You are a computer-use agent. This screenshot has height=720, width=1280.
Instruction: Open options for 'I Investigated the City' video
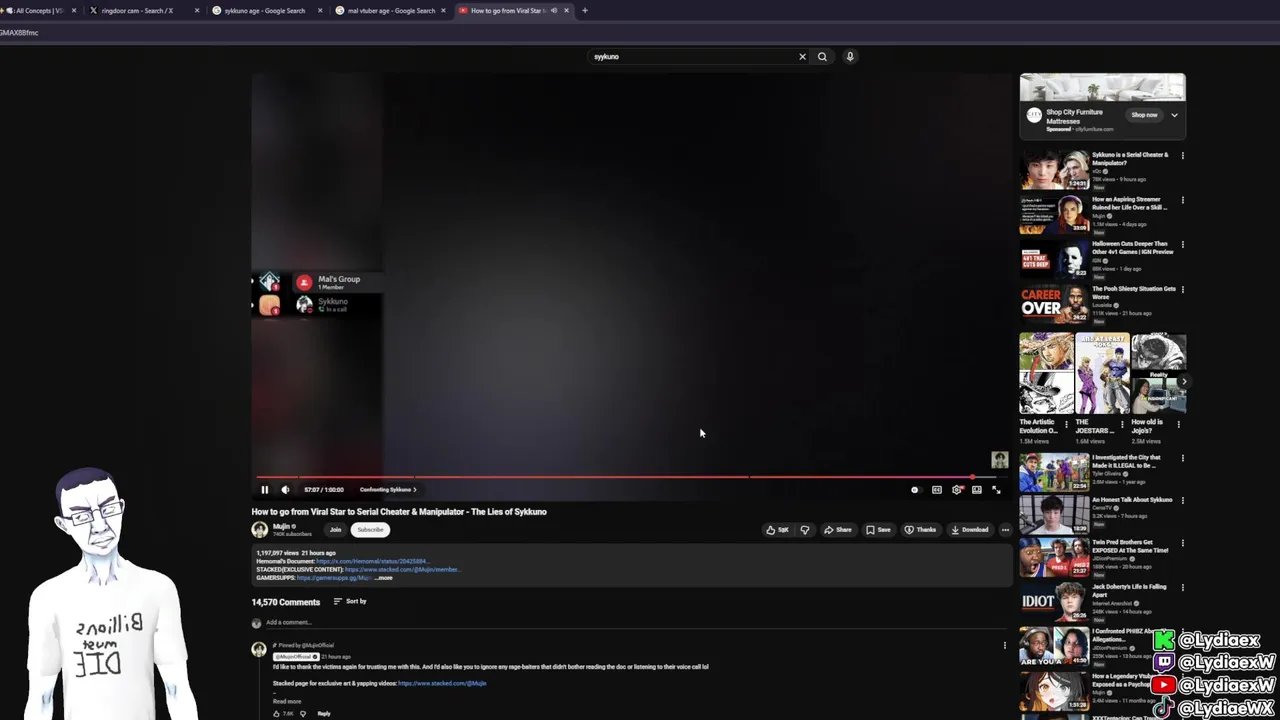click(x=1182, y=459)
